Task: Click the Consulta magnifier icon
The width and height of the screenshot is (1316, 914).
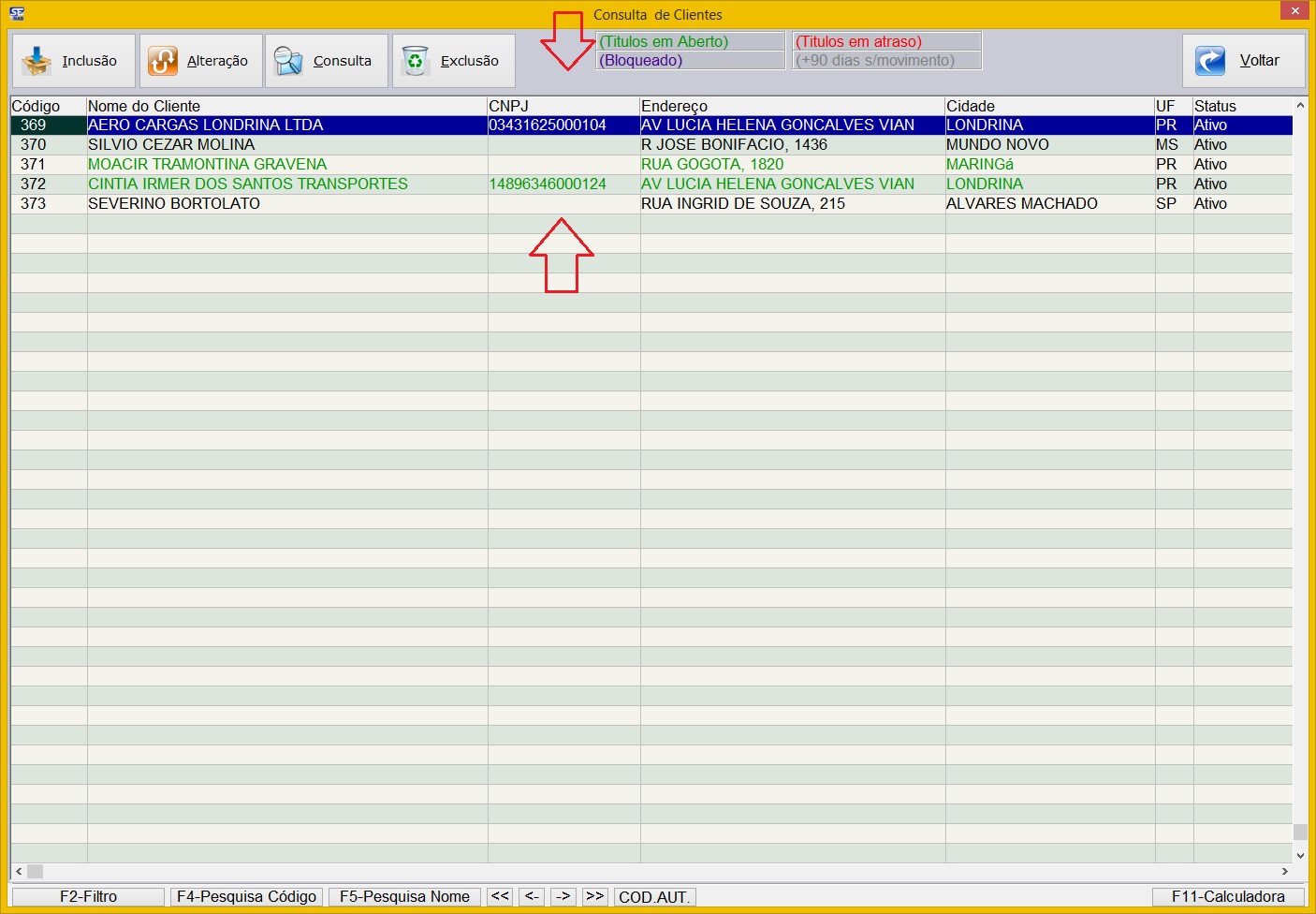Action: pyautogui.click(x=288, y=61)
